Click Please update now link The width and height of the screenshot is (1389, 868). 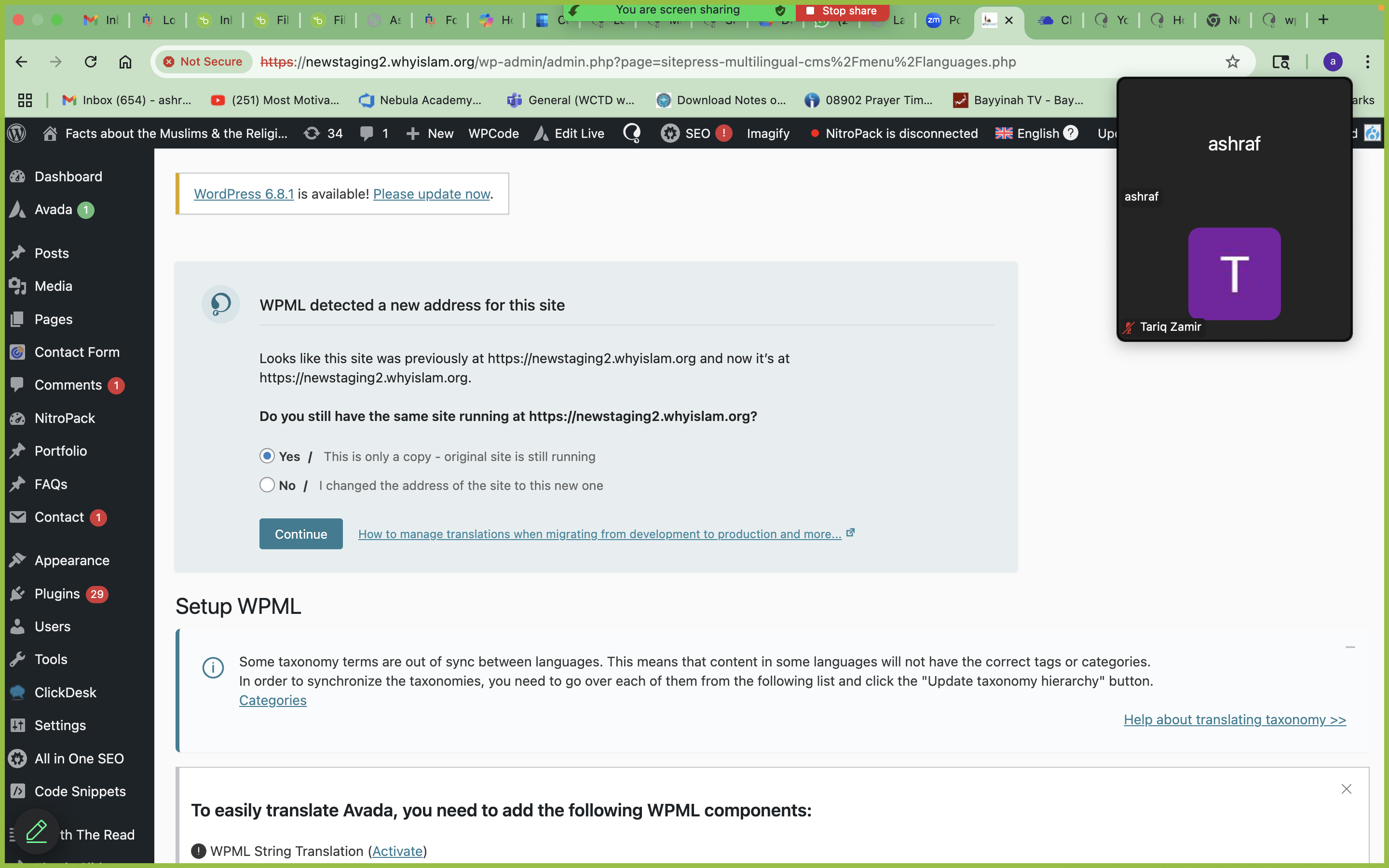click(x=432, y=194)
